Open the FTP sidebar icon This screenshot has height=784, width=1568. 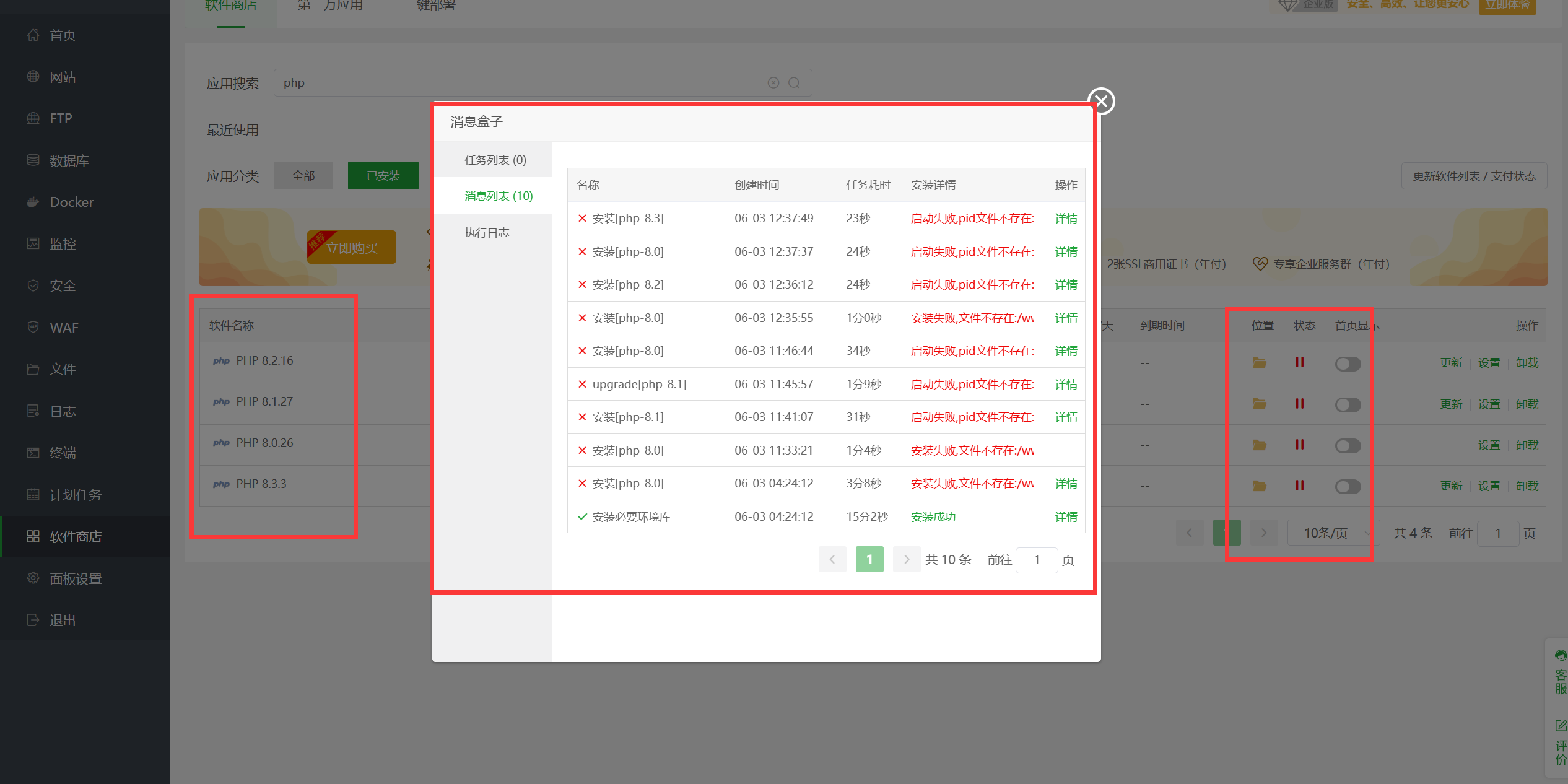click(x=33, y=118)
